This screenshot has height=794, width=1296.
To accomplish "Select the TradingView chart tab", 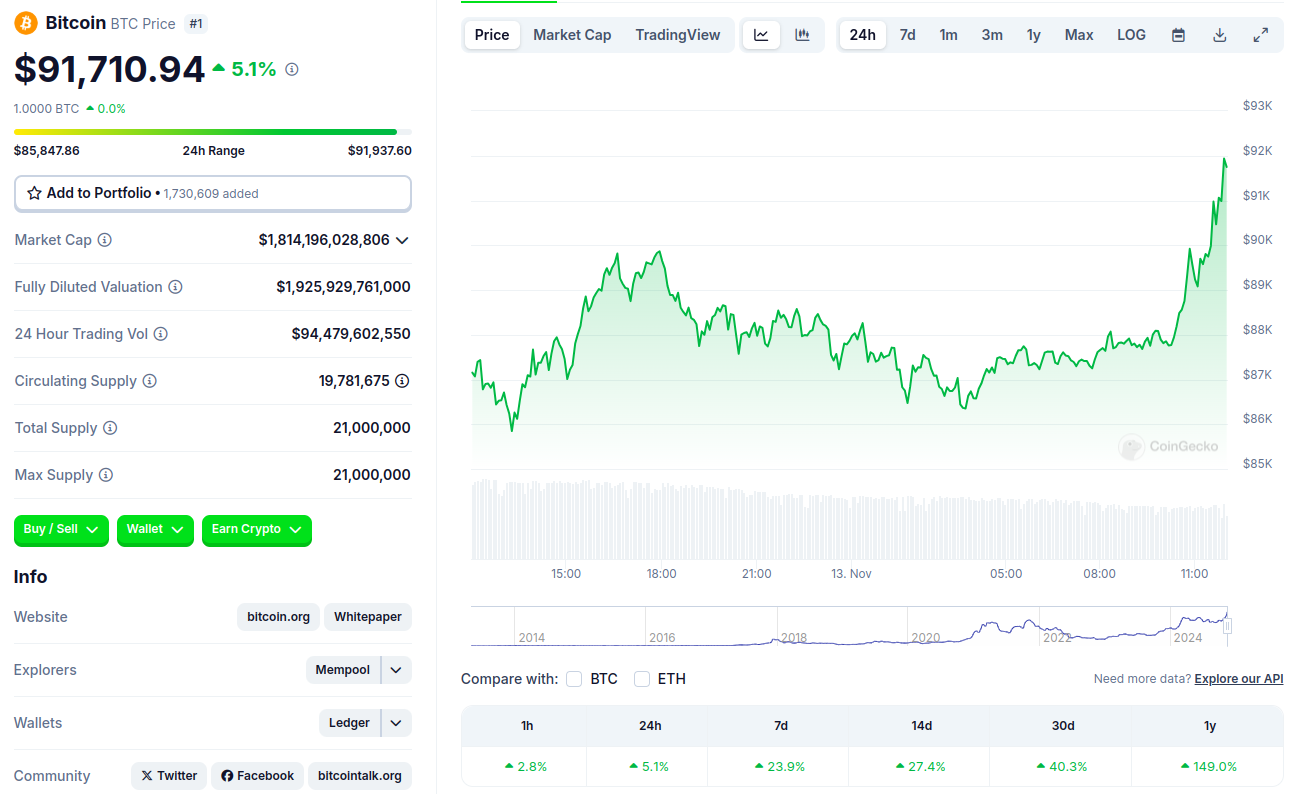I will [x=678, y=35].
